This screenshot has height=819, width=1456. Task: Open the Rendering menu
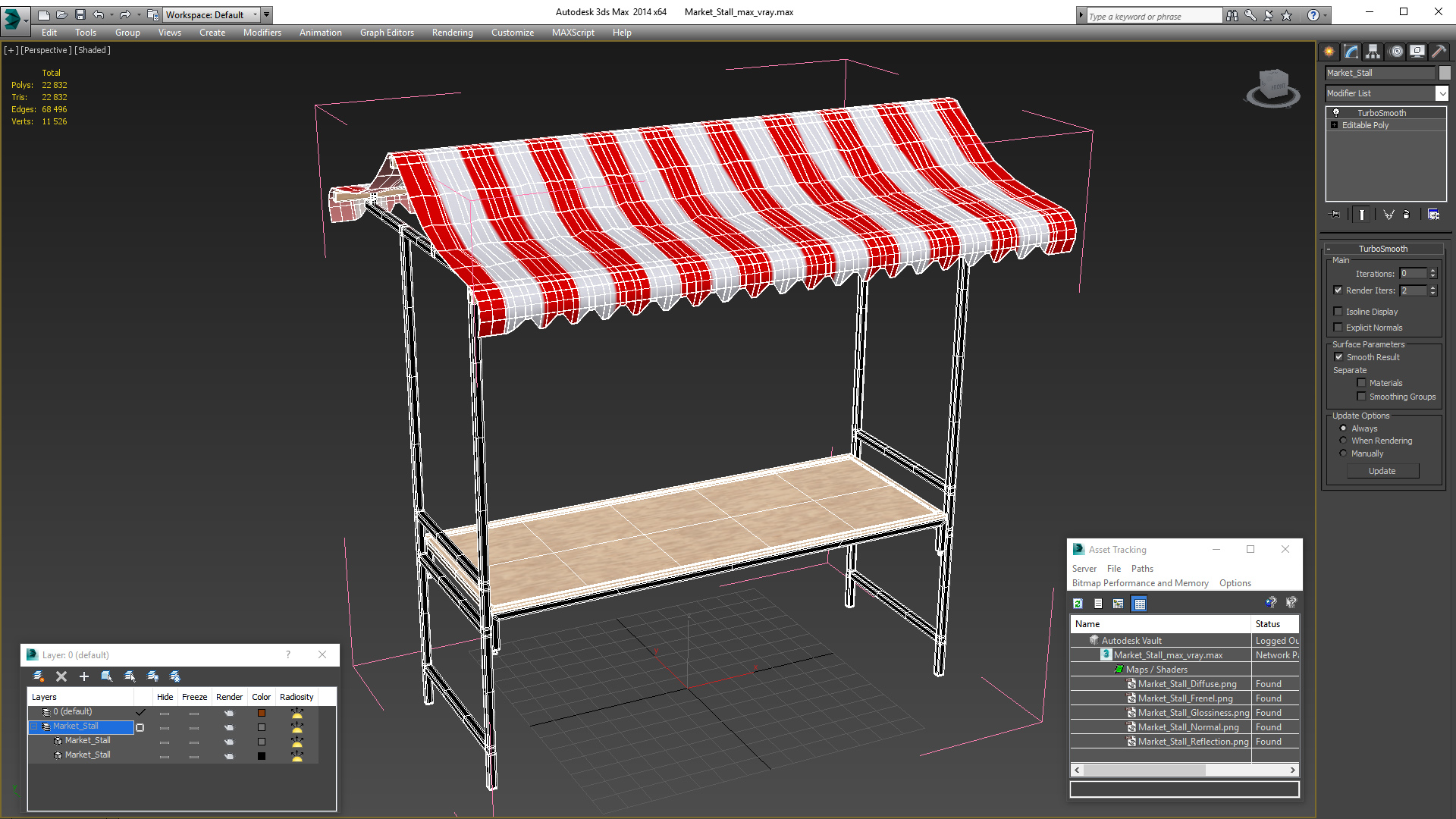point(452,32)
